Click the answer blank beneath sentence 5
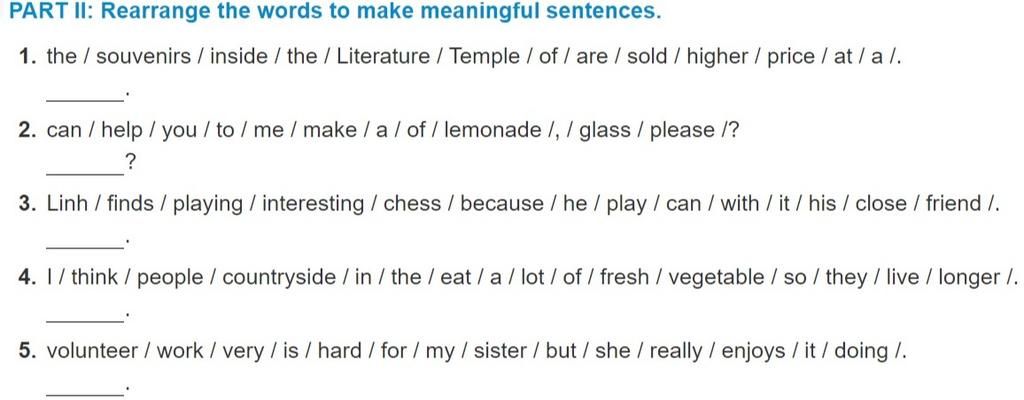1024x400 pixels. pos(84,390)
